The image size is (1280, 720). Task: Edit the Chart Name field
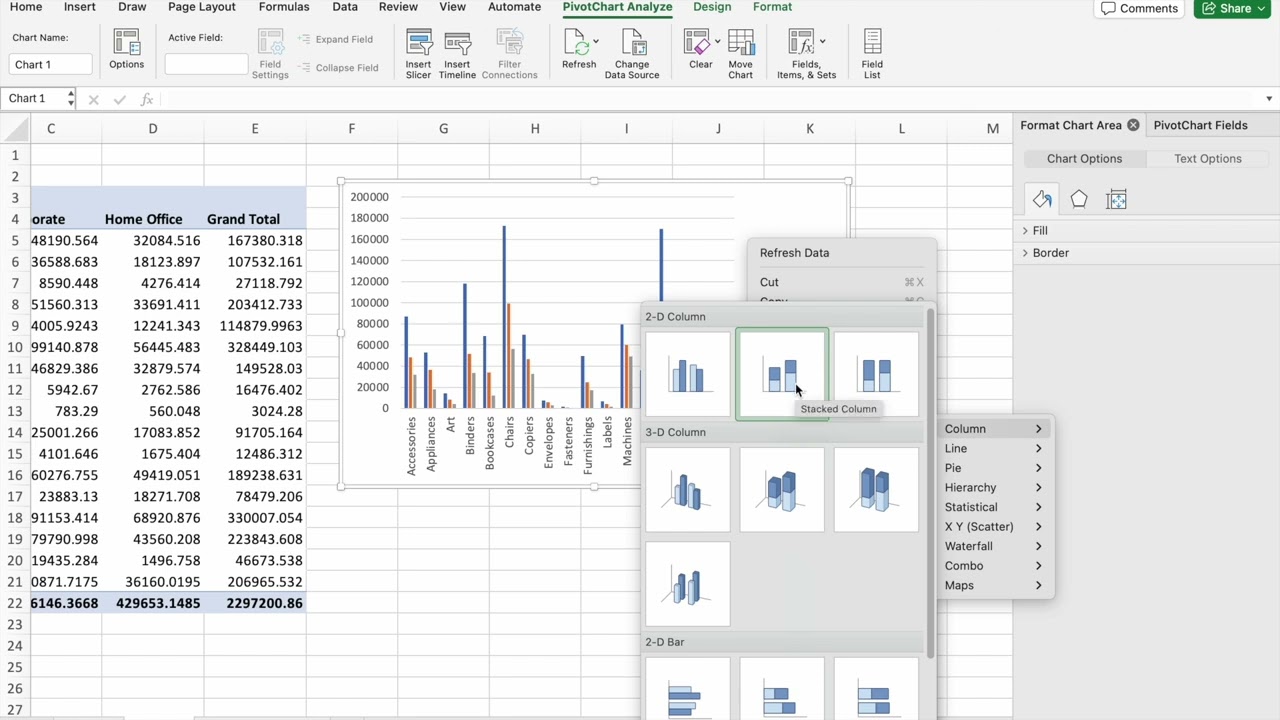tap(51, 64)
